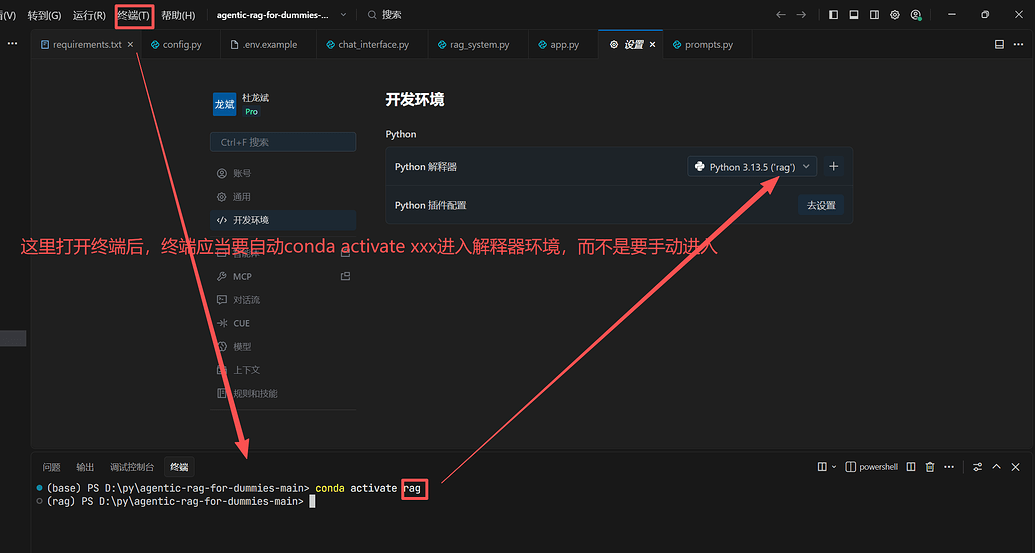
Task: Focus the Ctrl+F 搜索 settings search field
Action: pos(283,142)
